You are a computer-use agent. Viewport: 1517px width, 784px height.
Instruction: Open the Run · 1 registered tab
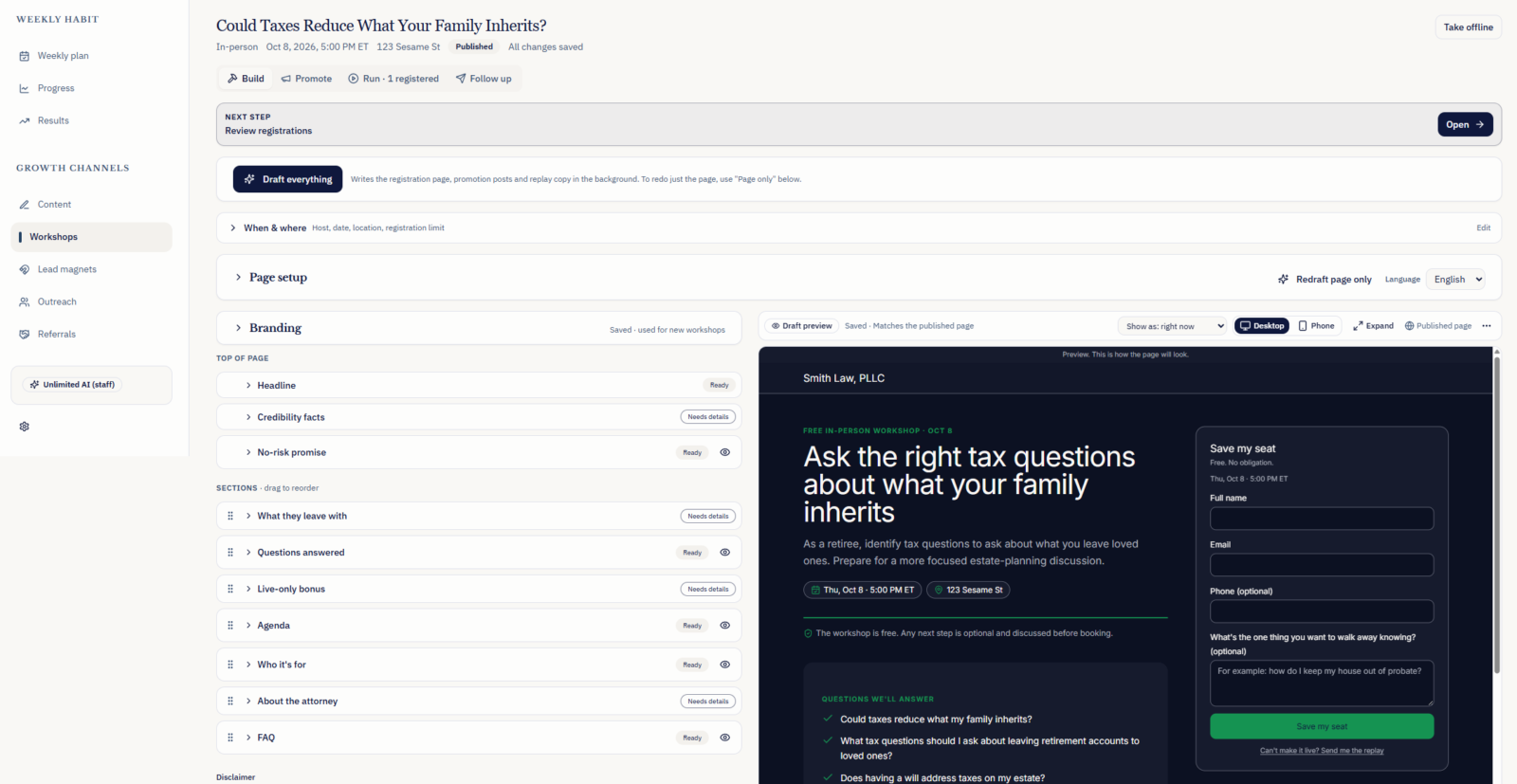click(393, 79)
